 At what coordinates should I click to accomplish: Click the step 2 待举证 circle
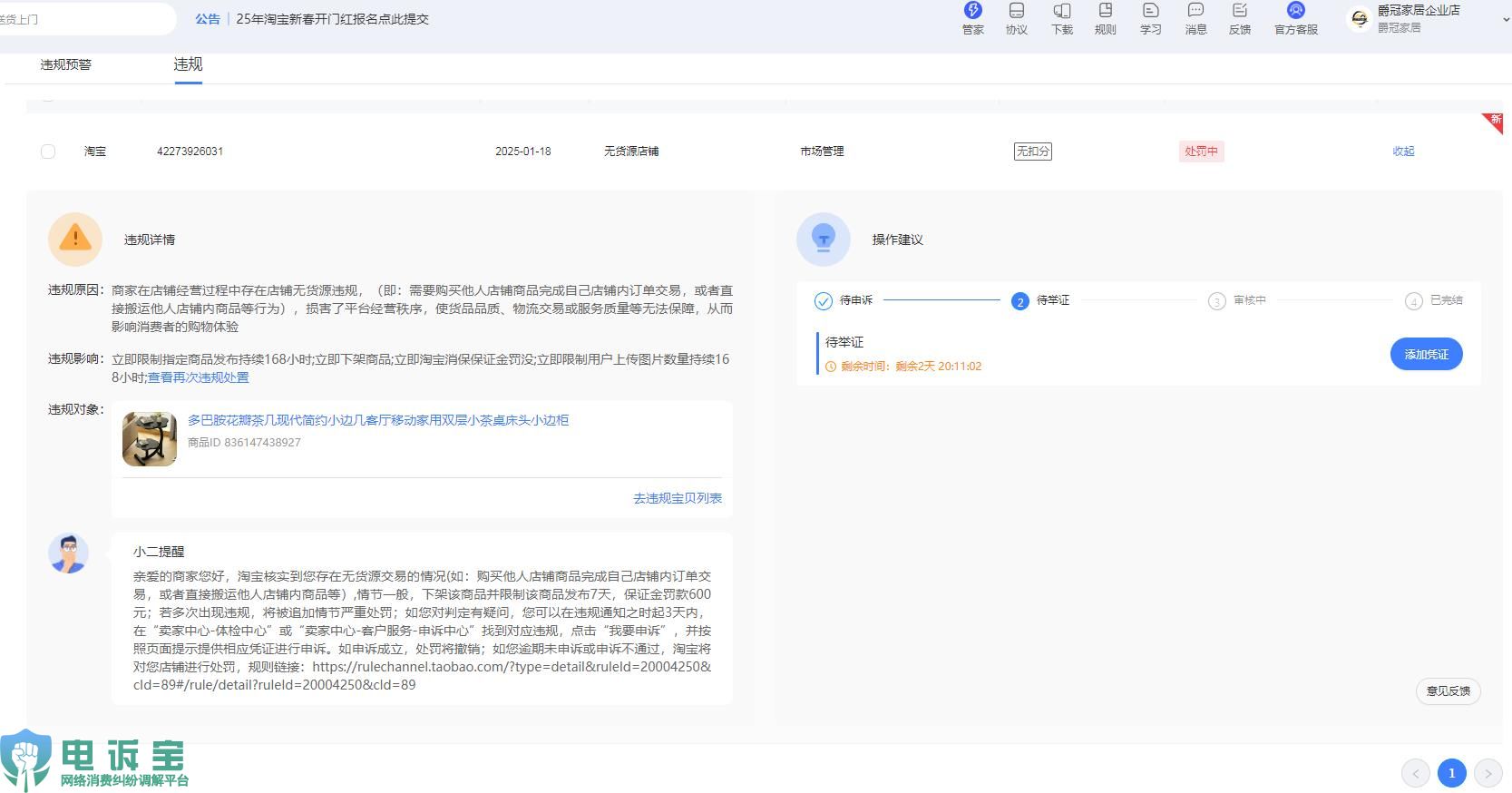pos(1019,301)
